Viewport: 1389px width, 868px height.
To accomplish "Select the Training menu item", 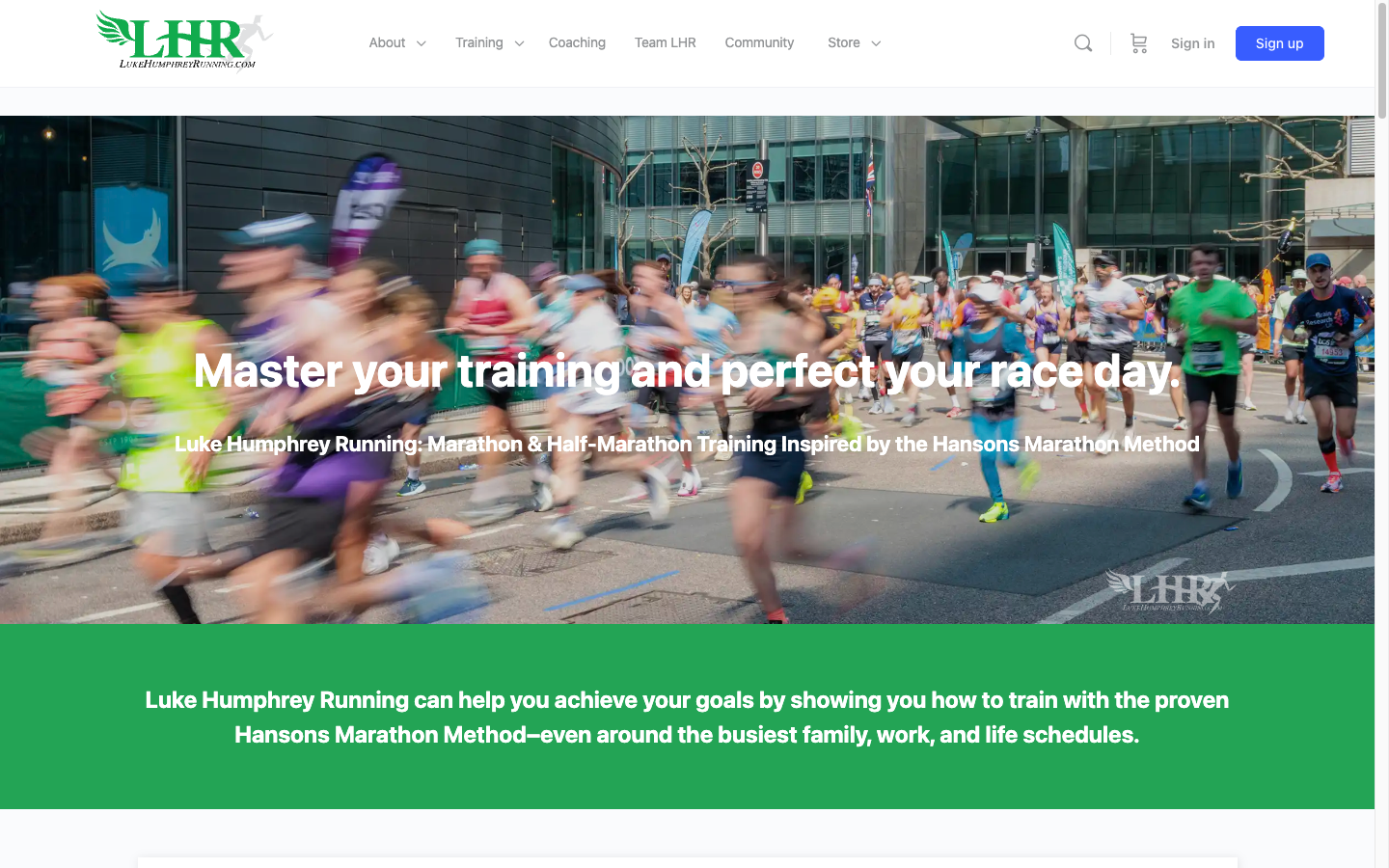I will click(x=478, y=42).
